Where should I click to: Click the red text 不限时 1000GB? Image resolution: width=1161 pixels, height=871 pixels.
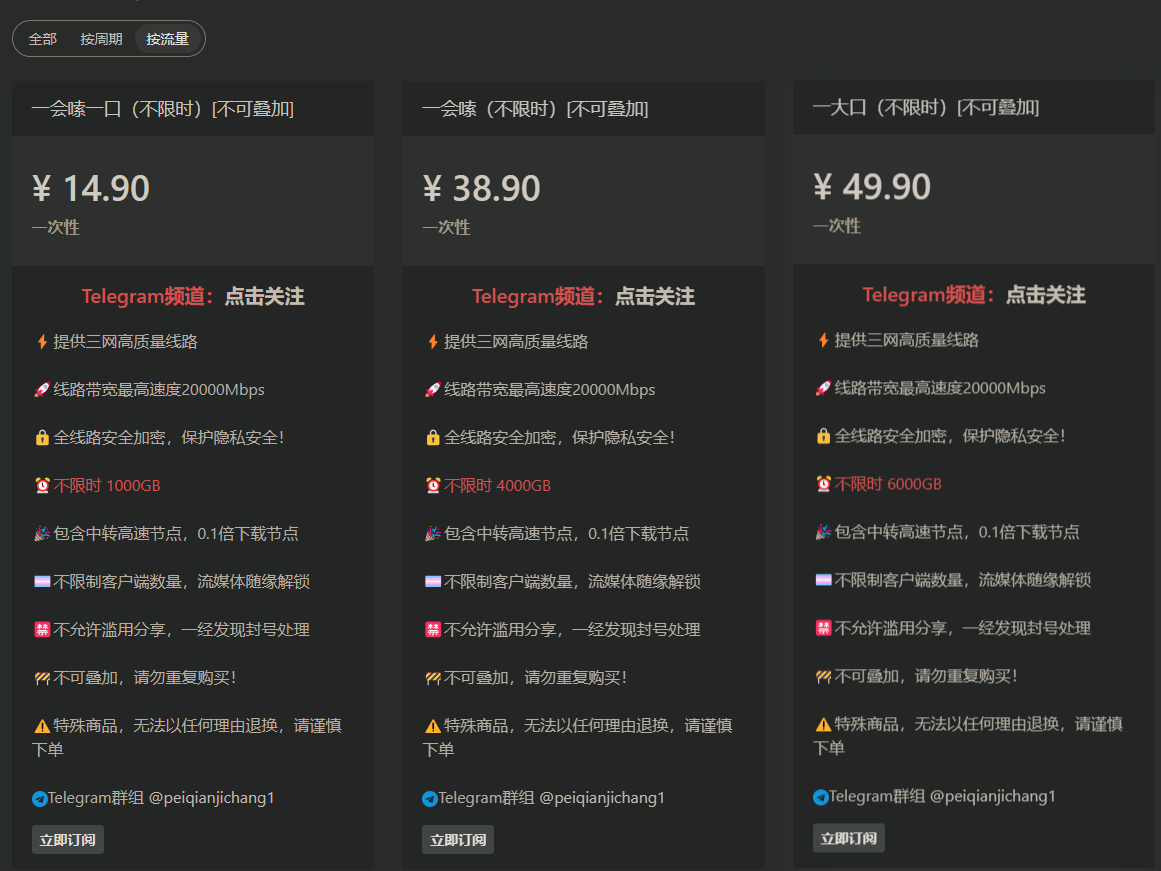tap(107, 486)
